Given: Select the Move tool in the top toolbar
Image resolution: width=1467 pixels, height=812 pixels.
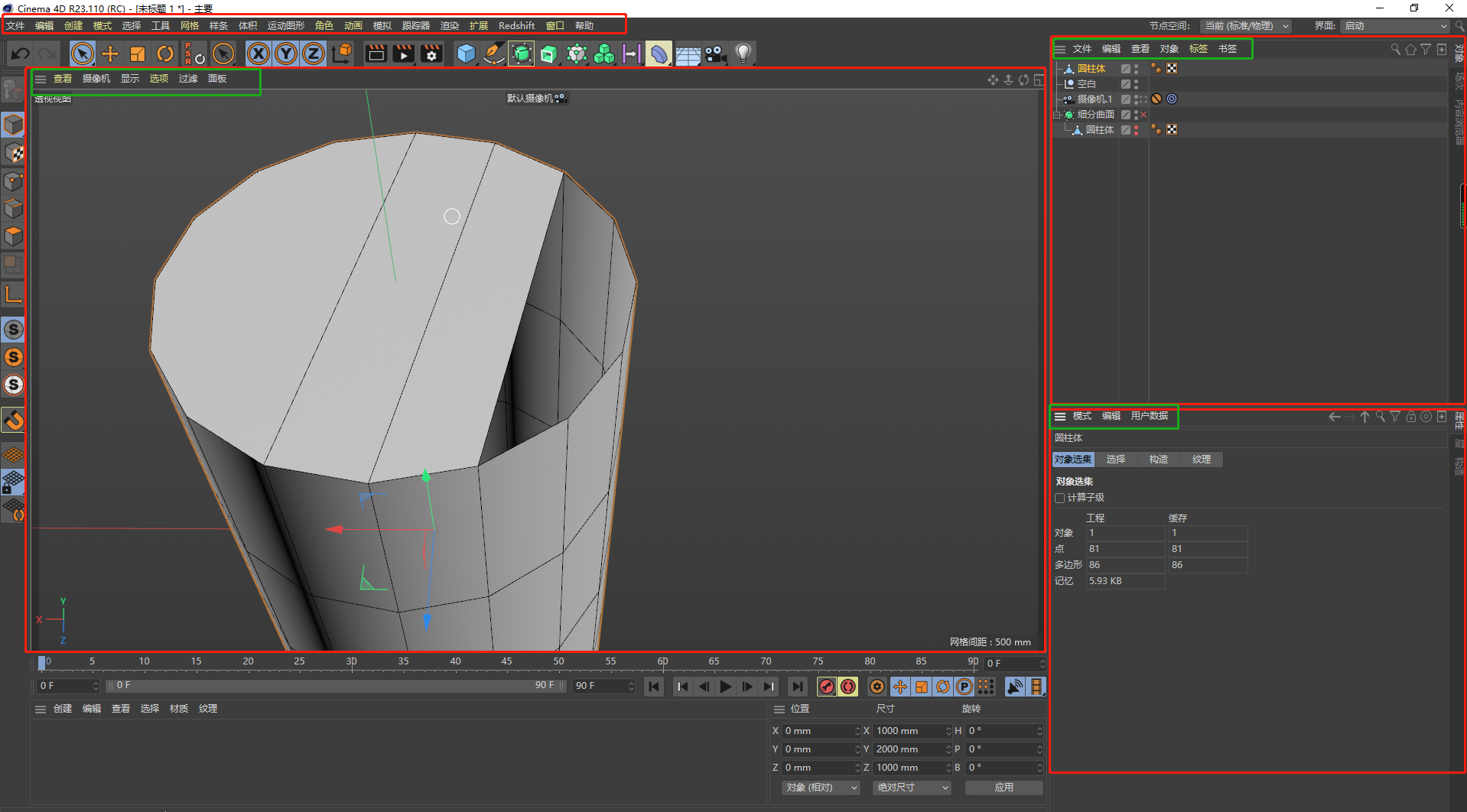Looking at the screenshot, I should point(110,54).
